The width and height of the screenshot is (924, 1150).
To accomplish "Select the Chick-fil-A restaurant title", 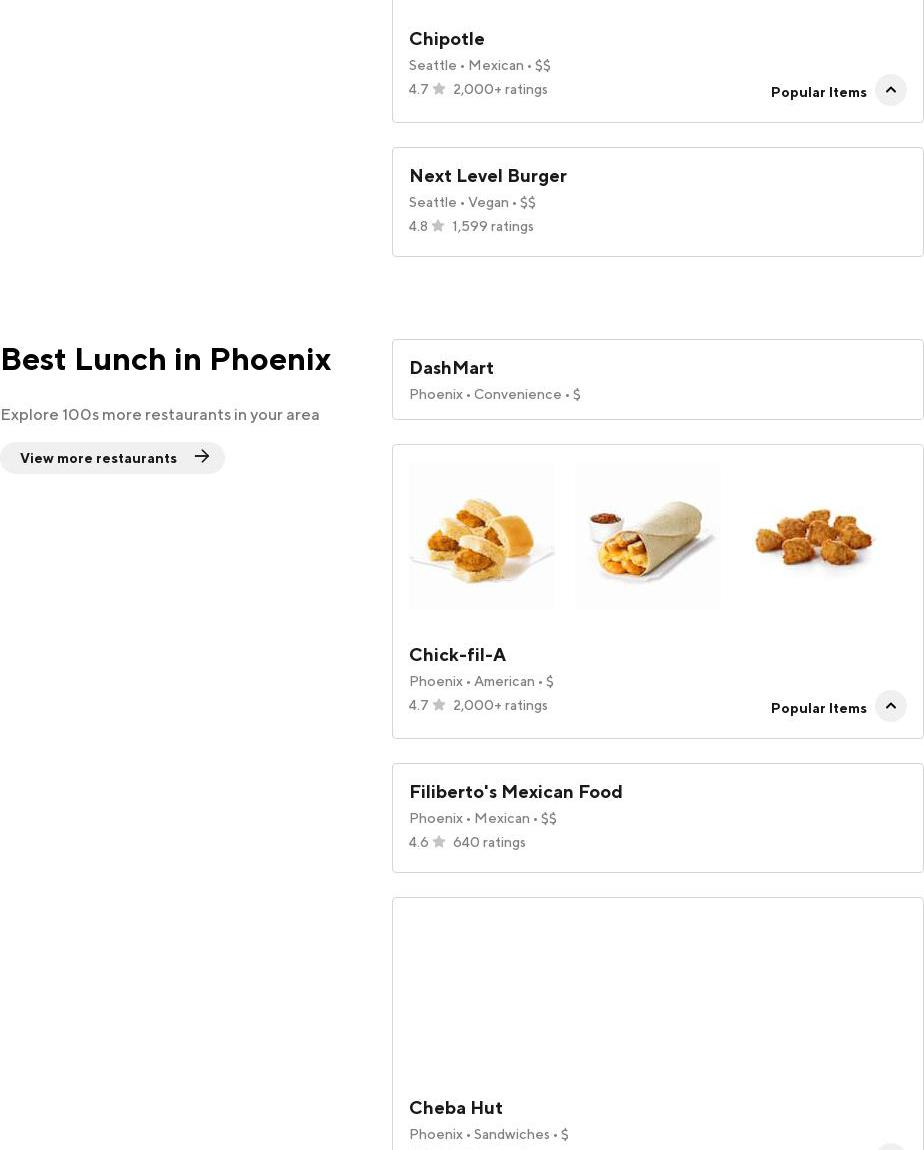I will (x=457, y=655).
